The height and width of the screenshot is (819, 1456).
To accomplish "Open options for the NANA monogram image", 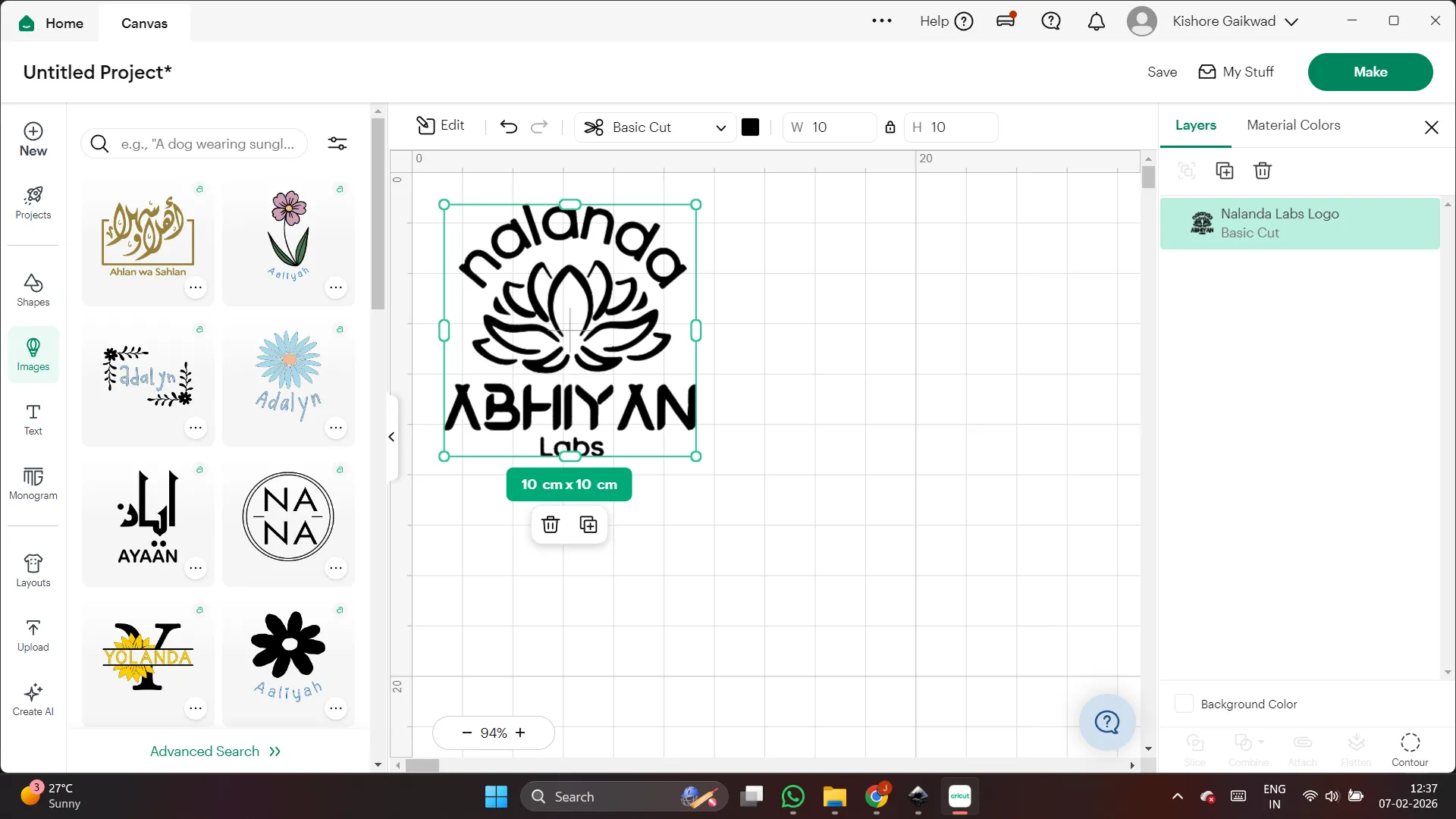I will click(x=336, y=568).
